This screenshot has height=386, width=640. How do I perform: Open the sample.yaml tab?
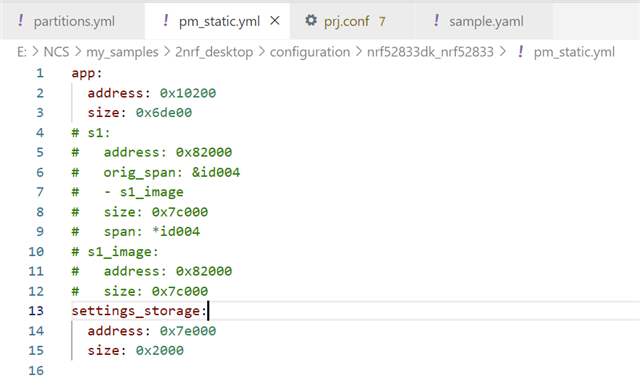484,21
